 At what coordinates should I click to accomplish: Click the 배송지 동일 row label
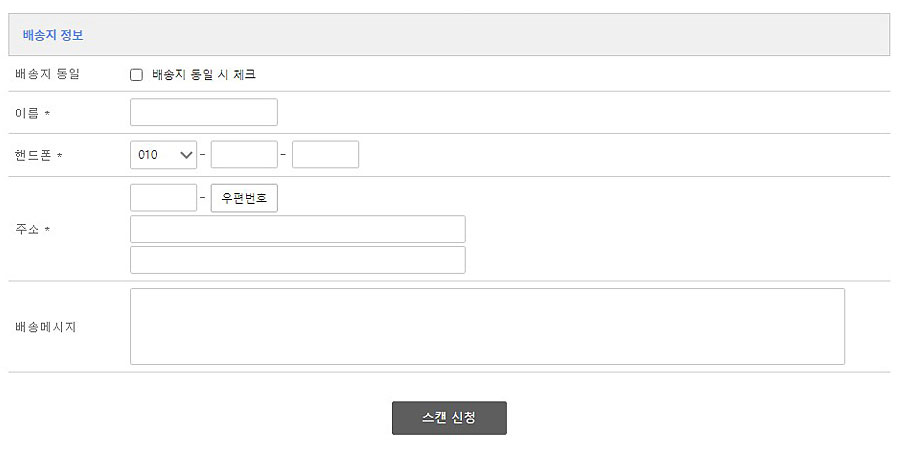pos(47,74)
